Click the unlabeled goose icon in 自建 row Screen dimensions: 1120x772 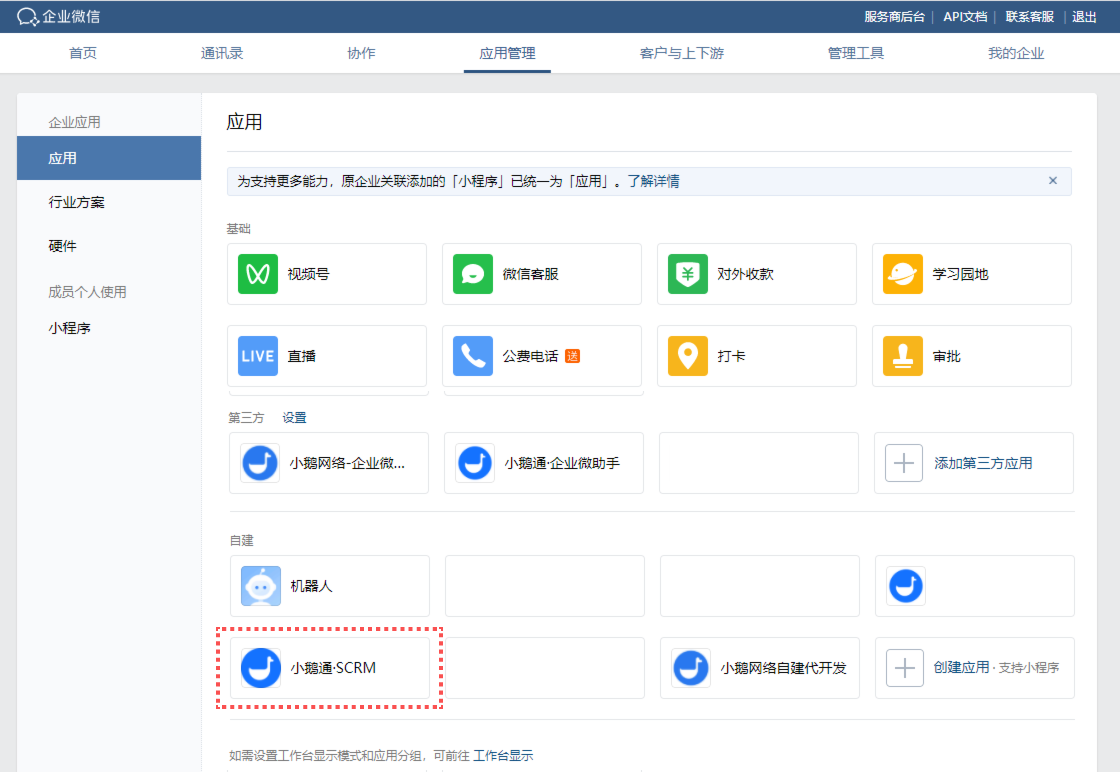pos(906,586)
